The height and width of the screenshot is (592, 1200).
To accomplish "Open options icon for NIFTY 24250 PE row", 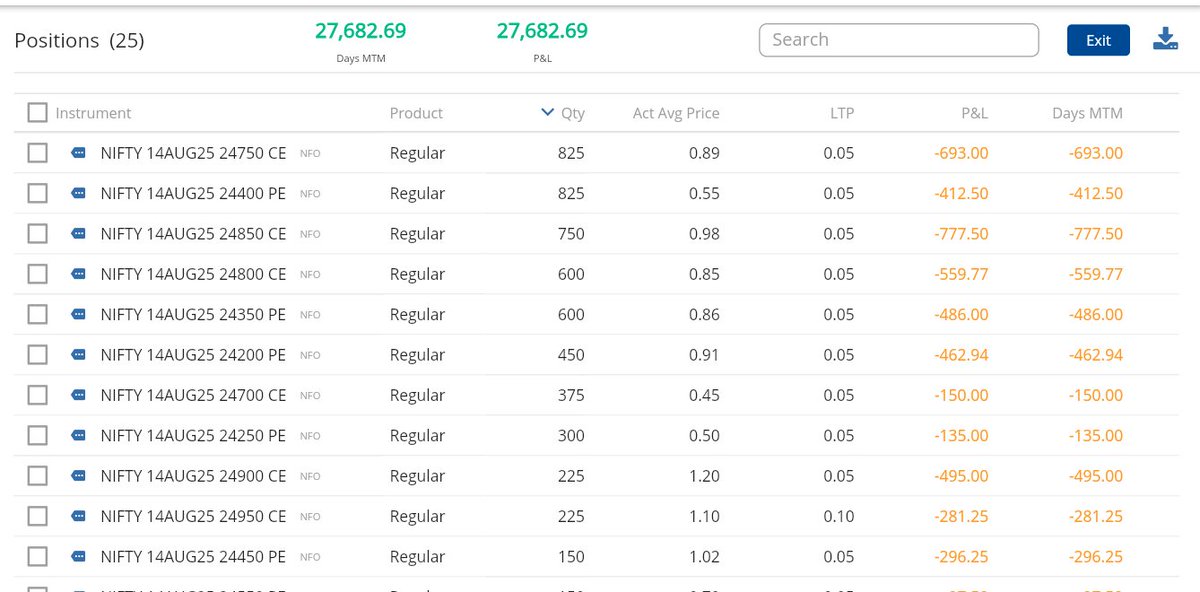I will coord(78,436).
